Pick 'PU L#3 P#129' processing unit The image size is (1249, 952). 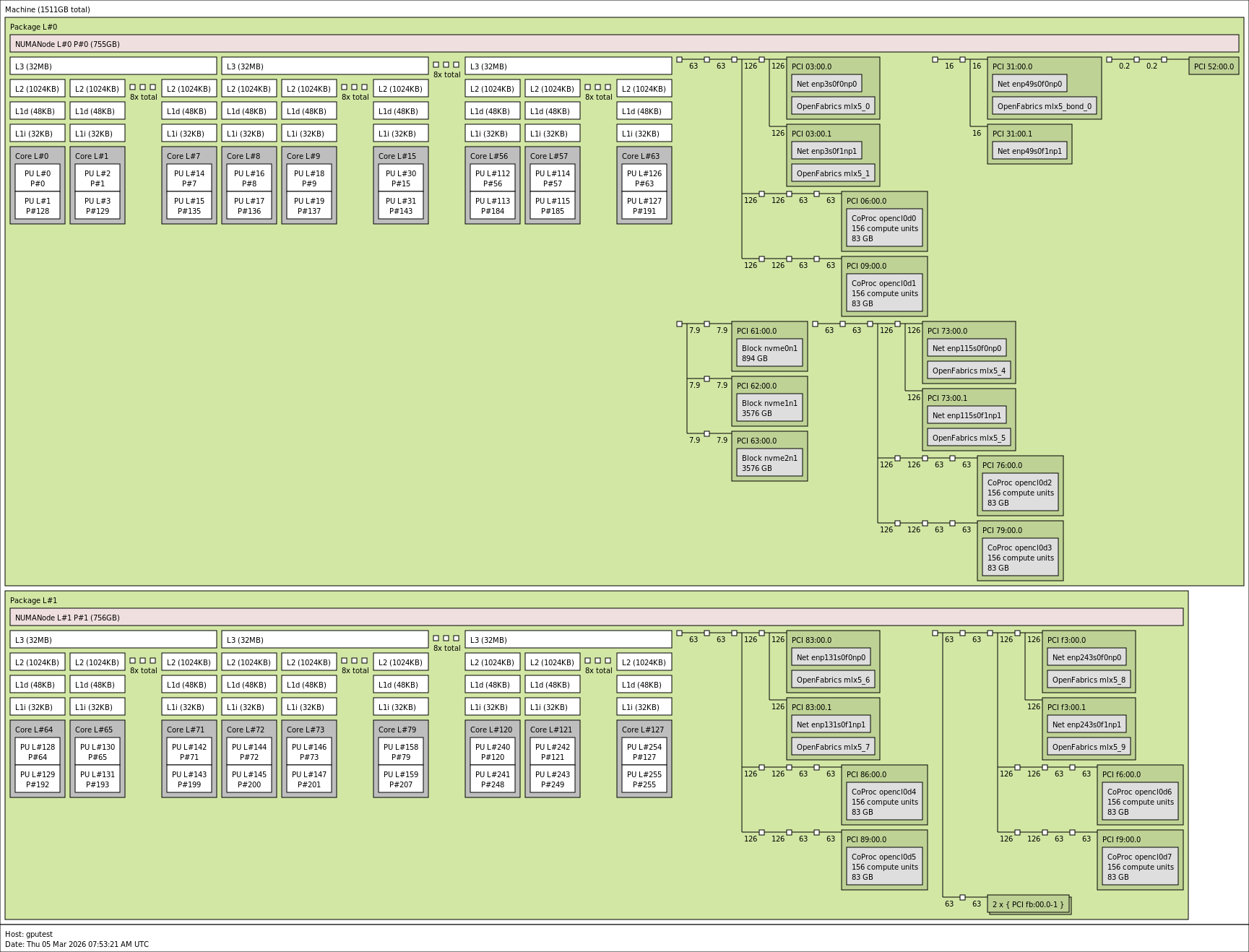click(x=98, y=206)
